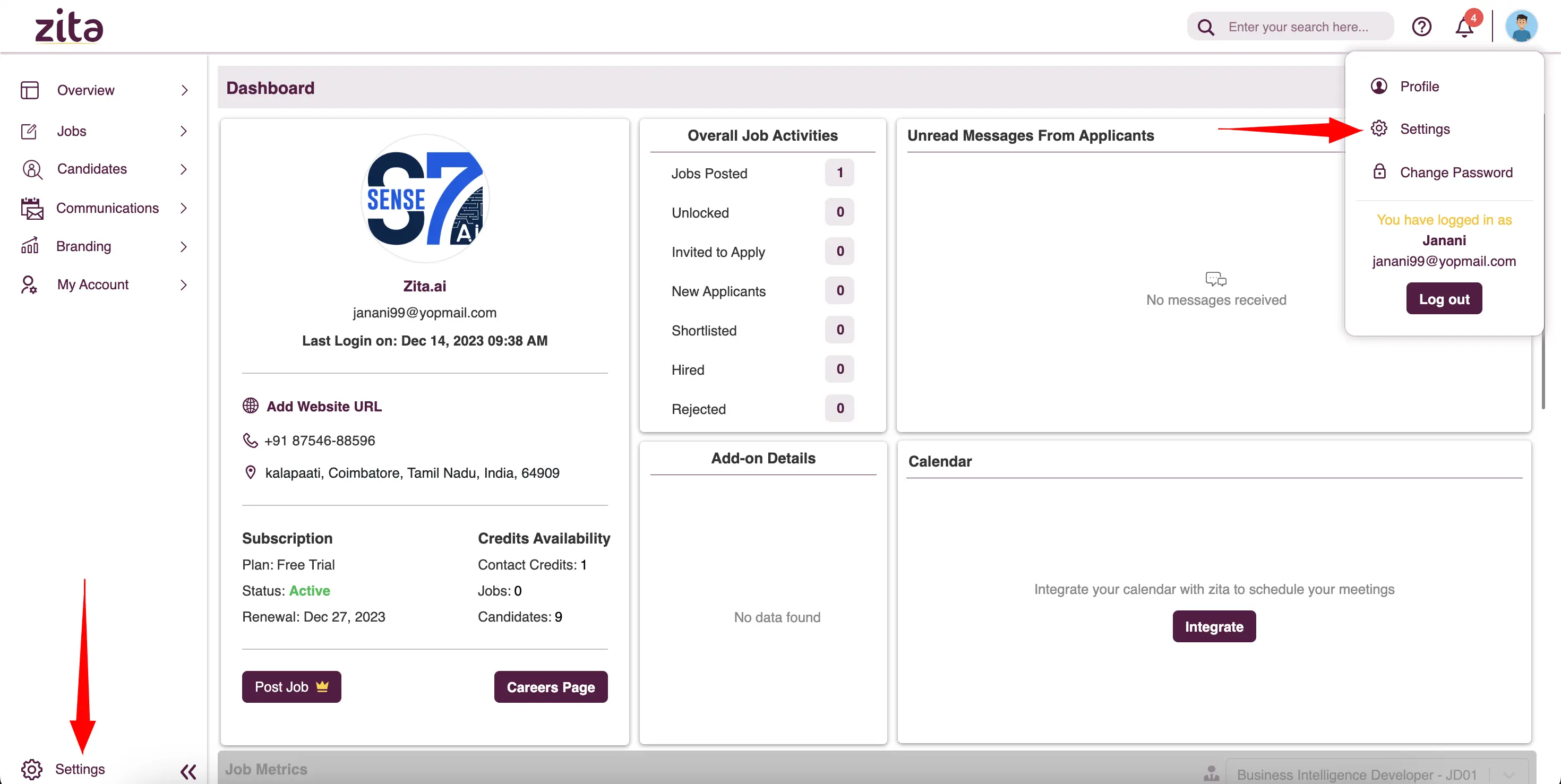Collapse sidebar with double chevron icon
The image size is (1561, 784).
(x=188, y=771)
